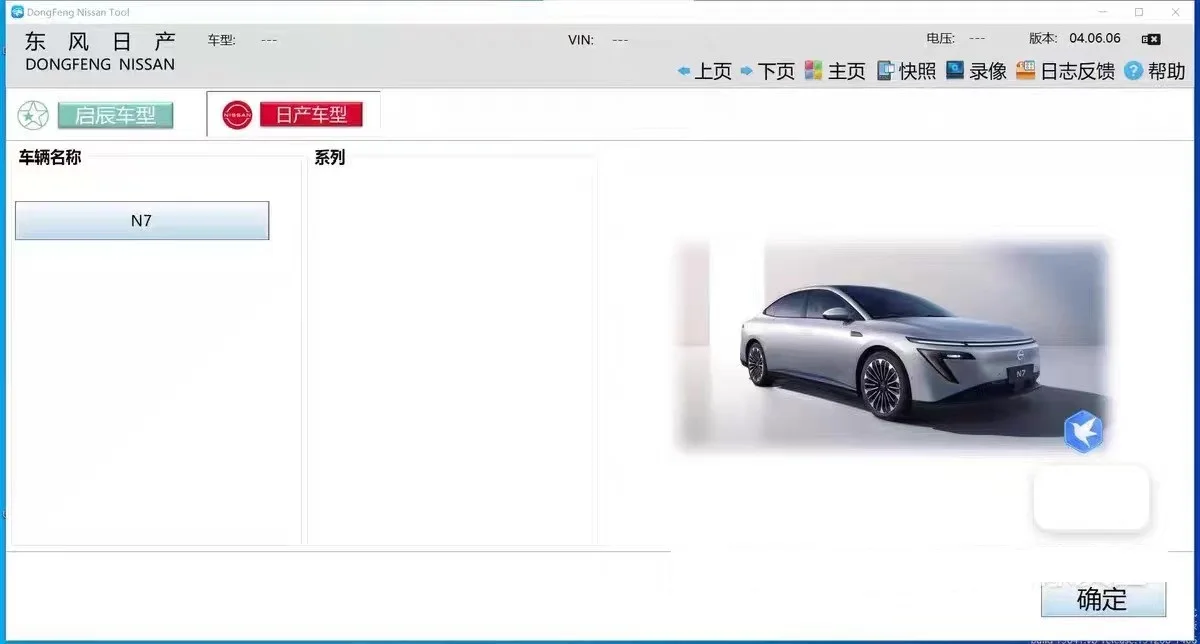This screenshot has height=644, width=1200.
Task: Start 录像 screen recording
Action: [976, 71]
